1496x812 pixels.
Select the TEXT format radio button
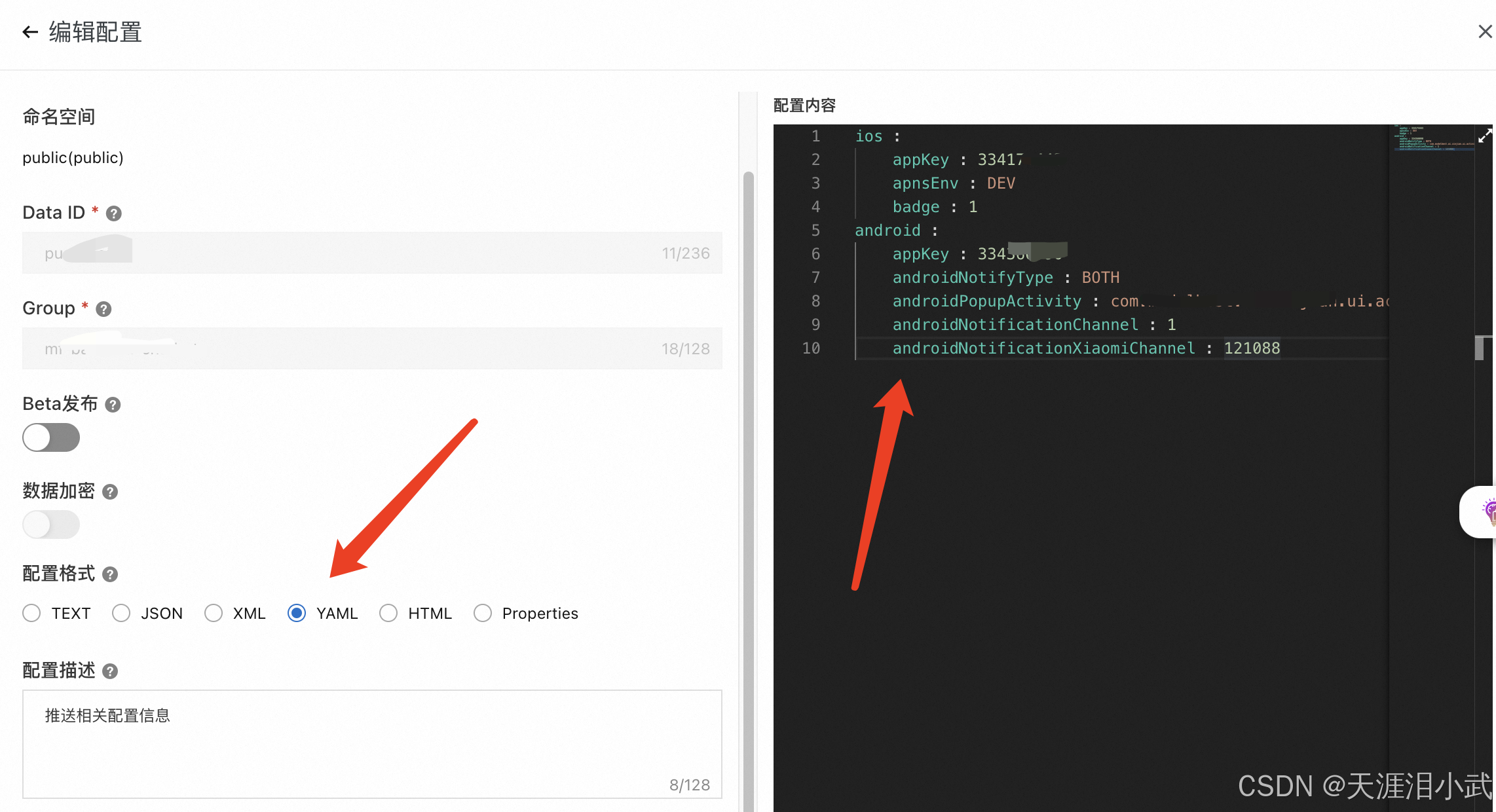pyautogui.click(x=31, y=613)
